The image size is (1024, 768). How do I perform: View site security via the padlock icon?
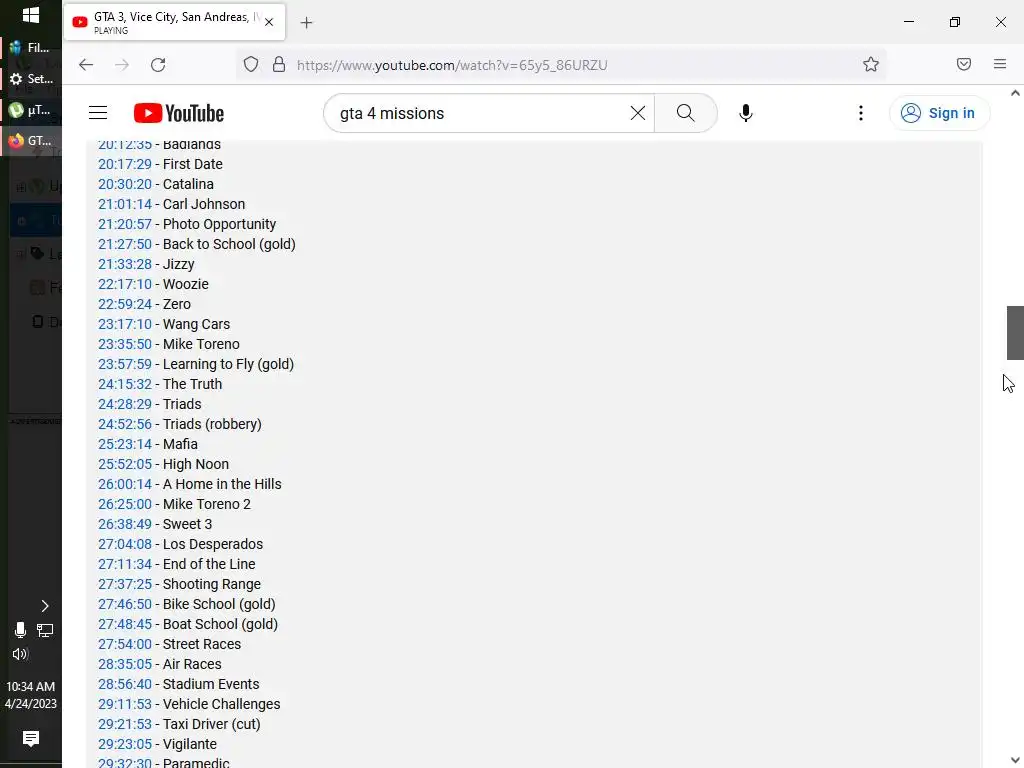[279, 65]
